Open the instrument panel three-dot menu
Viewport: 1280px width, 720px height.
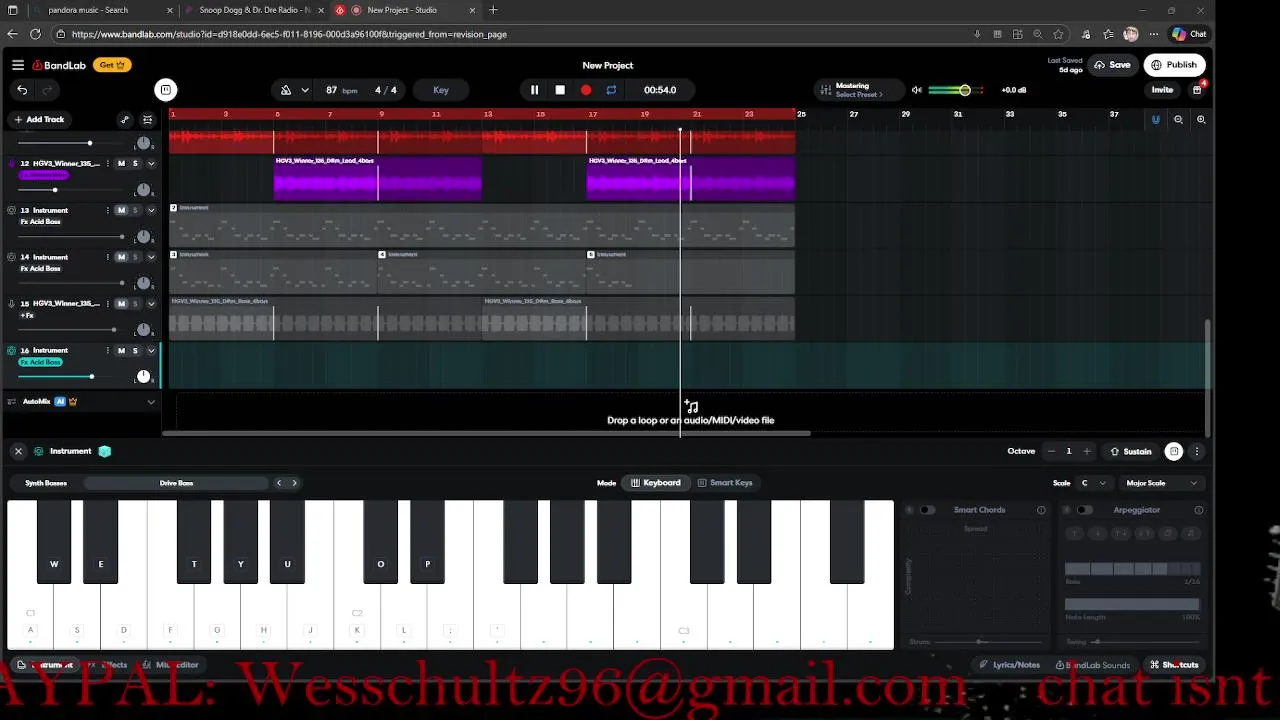1196,451
